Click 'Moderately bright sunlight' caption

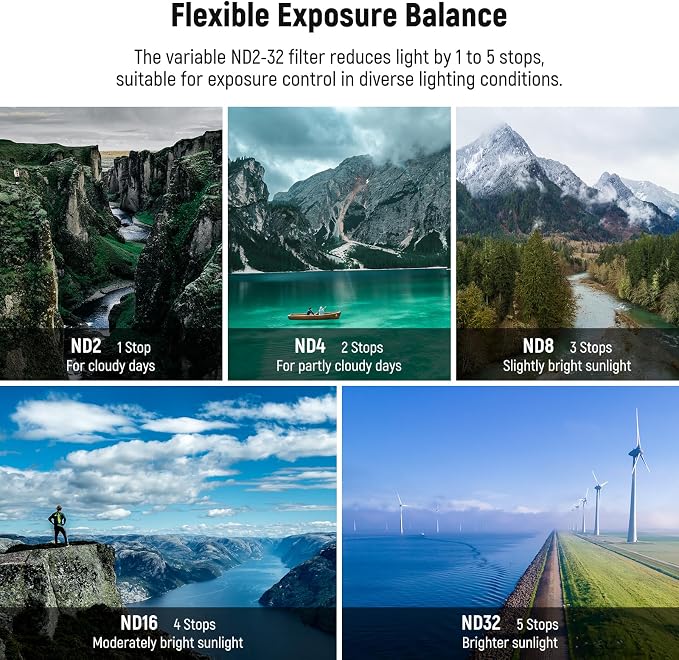click(168, 643)
